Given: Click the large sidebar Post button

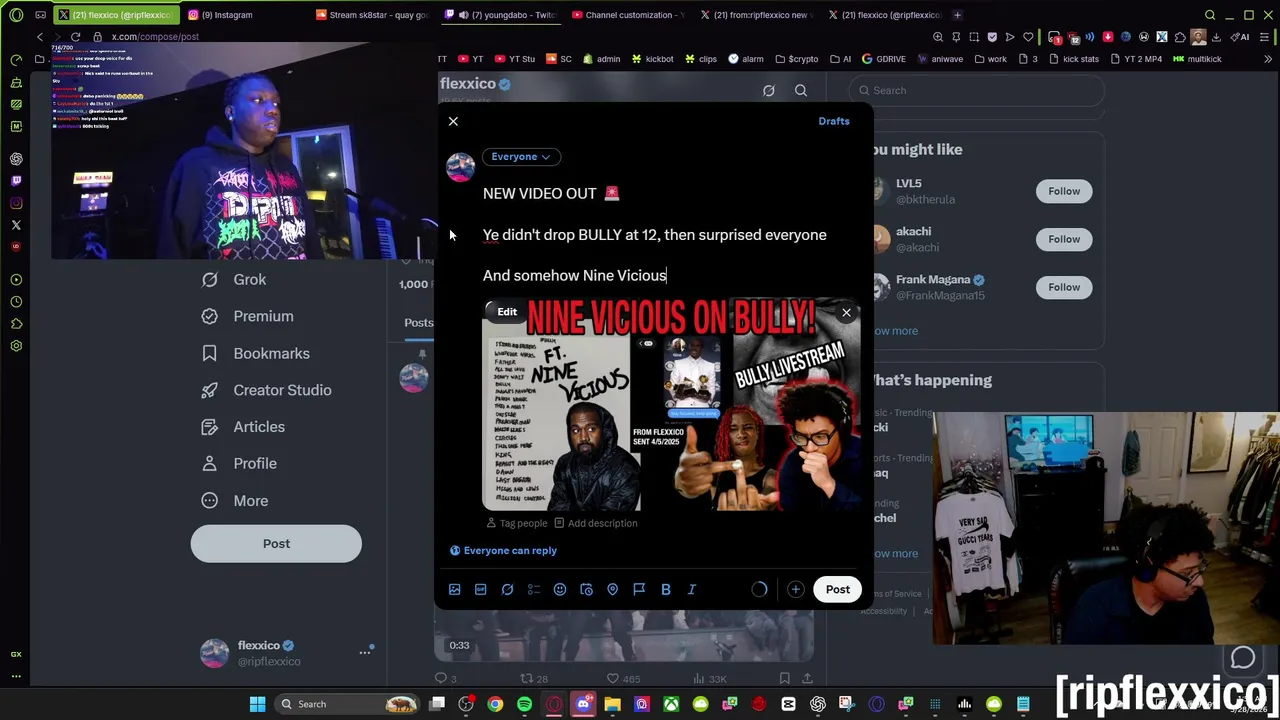Looking at the screenshot, I should (276, 544).
